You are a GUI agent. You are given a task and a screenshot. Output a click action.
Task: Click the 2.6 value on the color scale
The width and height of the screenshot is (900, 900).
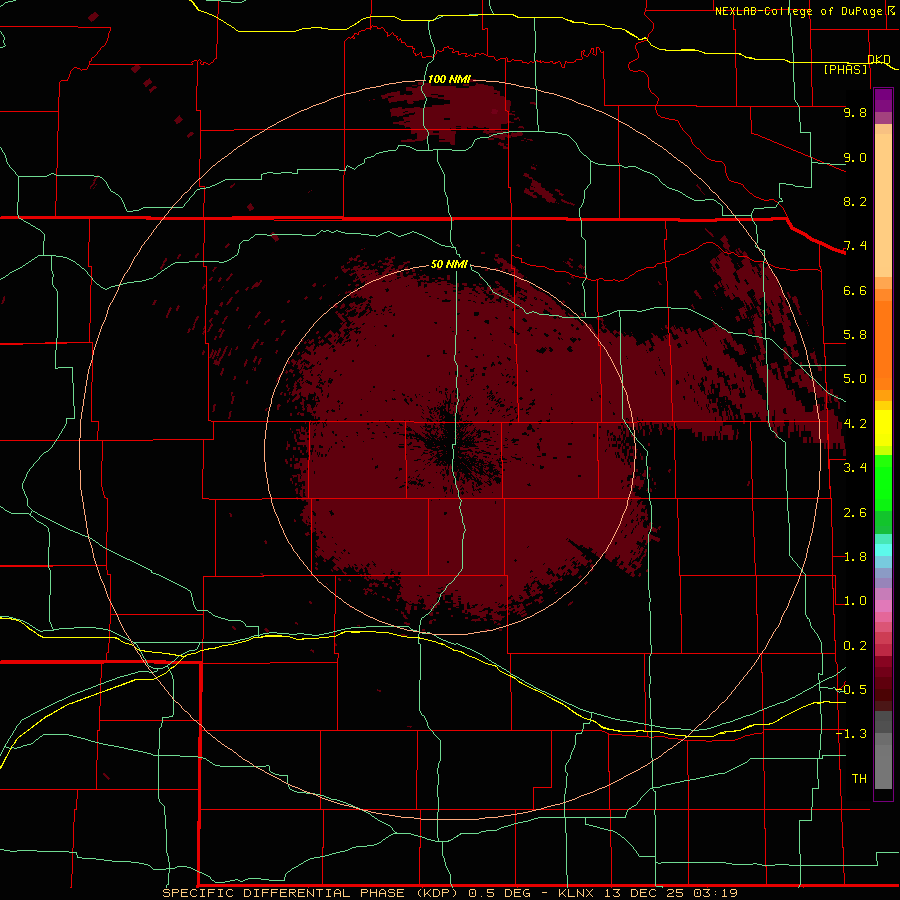pyautogui.click(x=855, y=513)
